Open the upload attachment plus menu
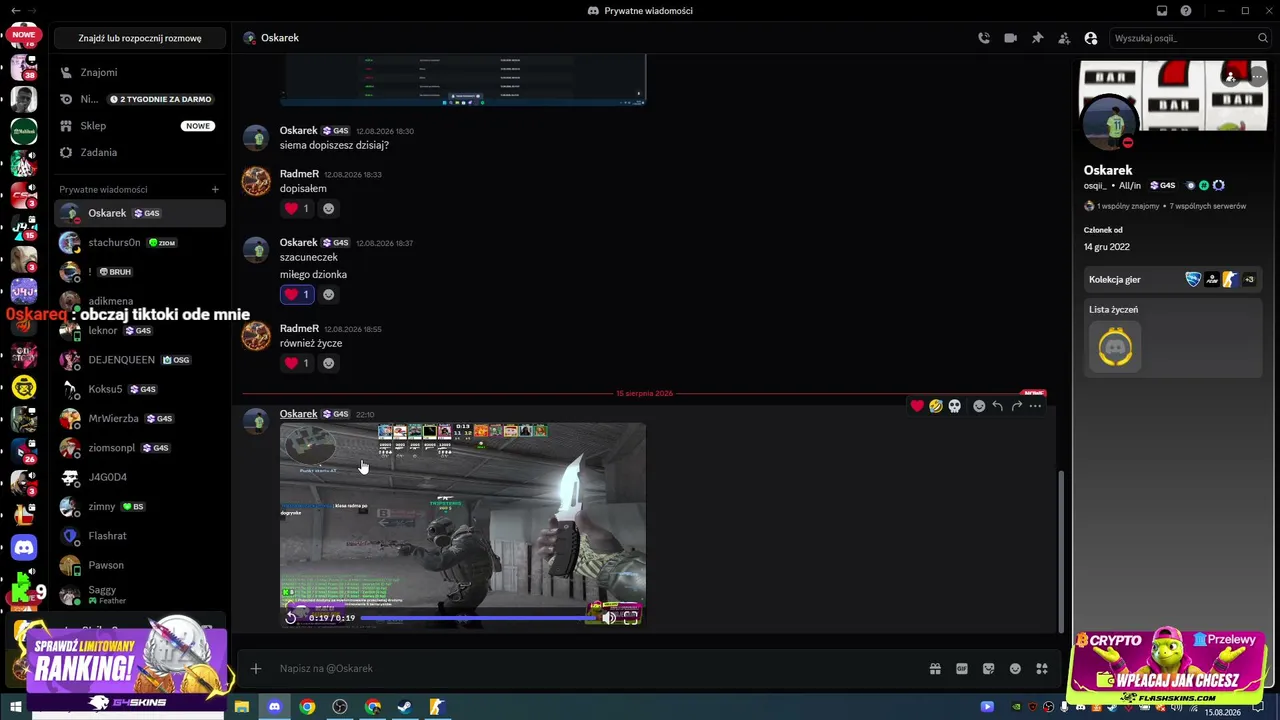Viewport: 1280px width, 720px height. pyautogui.click(x=256, y=669)
